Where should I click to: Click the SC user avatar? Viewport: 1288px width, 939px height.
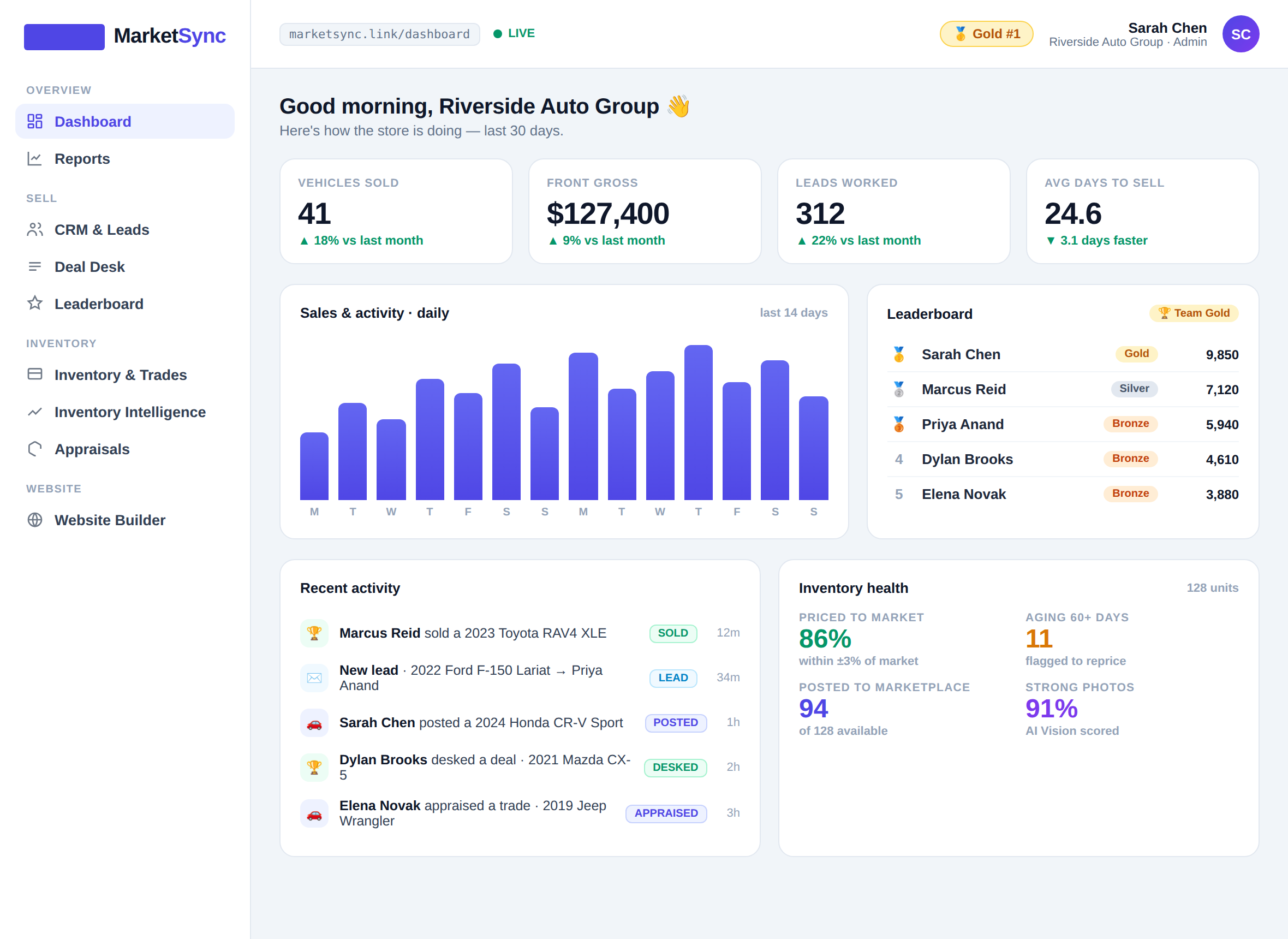(1241, 34)
